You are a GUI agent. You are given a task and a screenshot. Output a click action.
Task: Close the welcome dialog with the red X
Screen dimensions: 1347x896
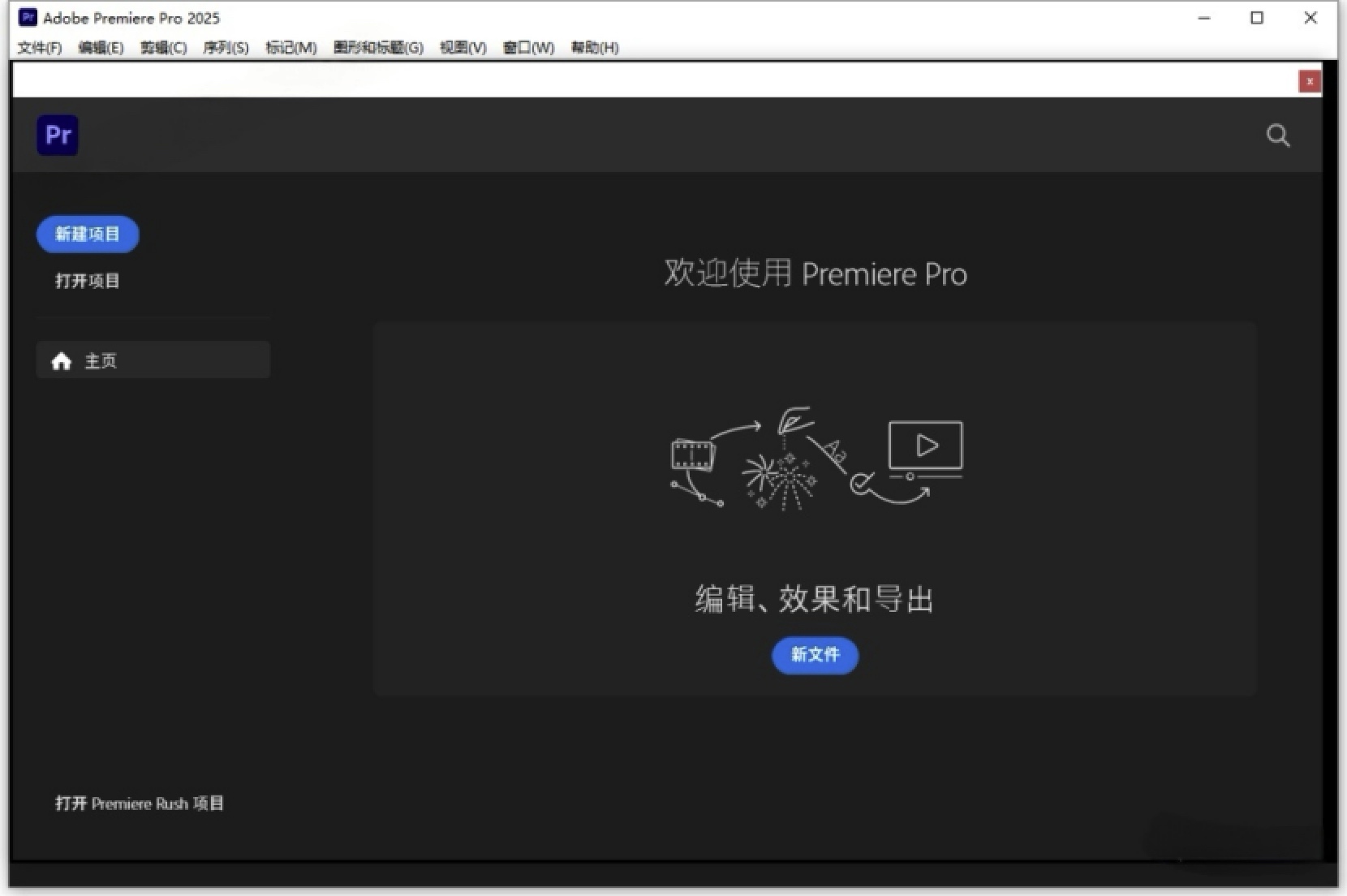point(1310,80)
